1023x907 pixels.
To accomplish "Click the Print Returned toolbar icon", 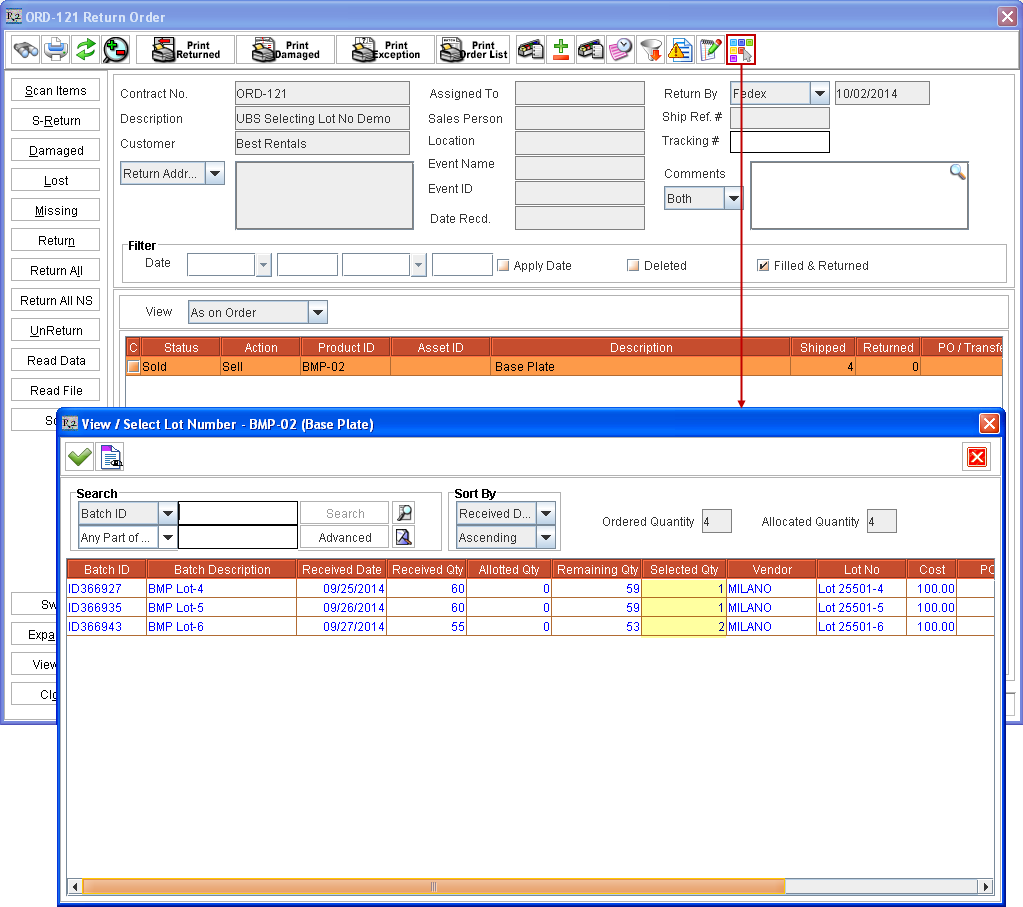I will (185, 47).
